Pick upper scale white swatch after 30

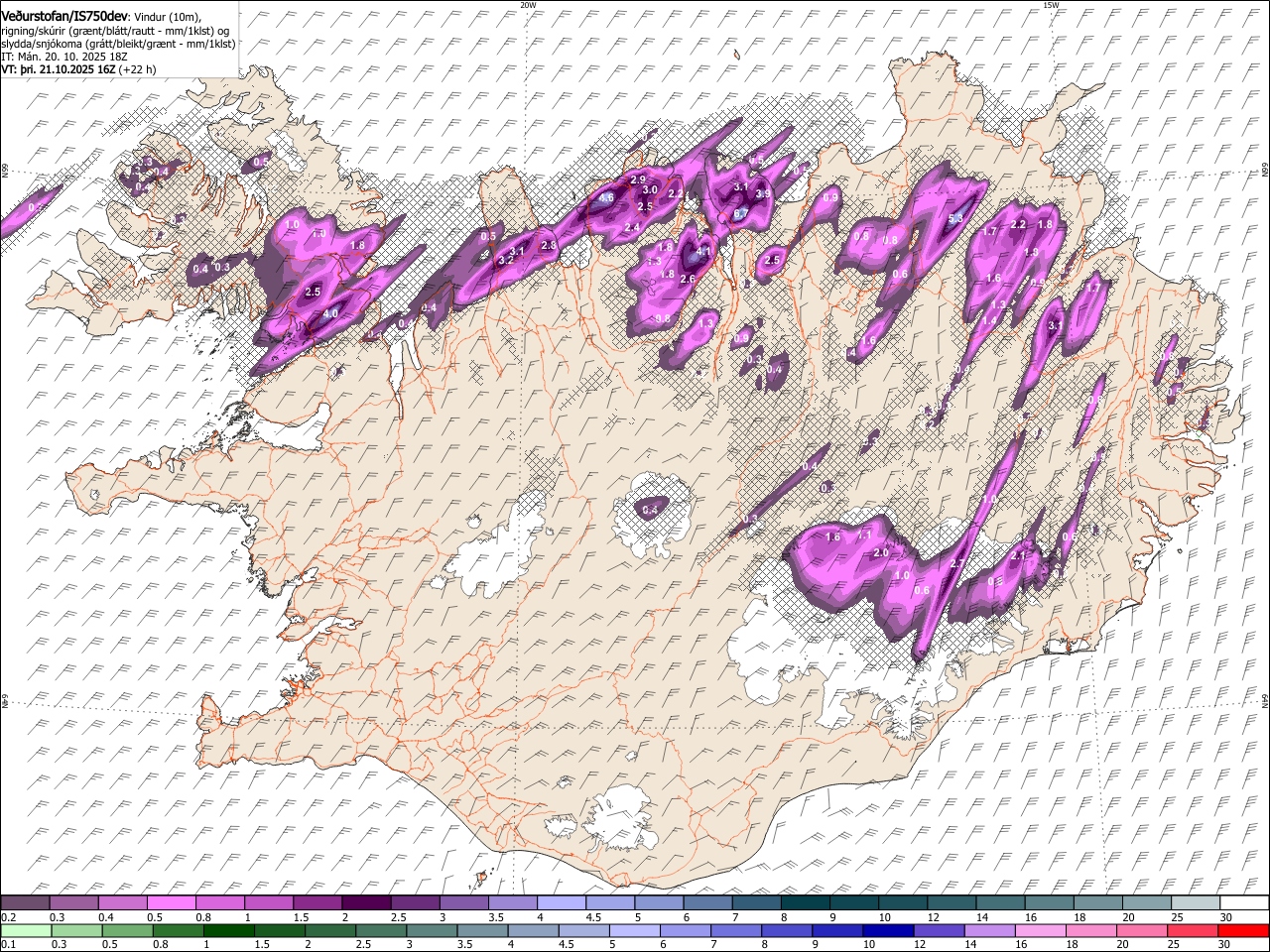click(1244, 903)
